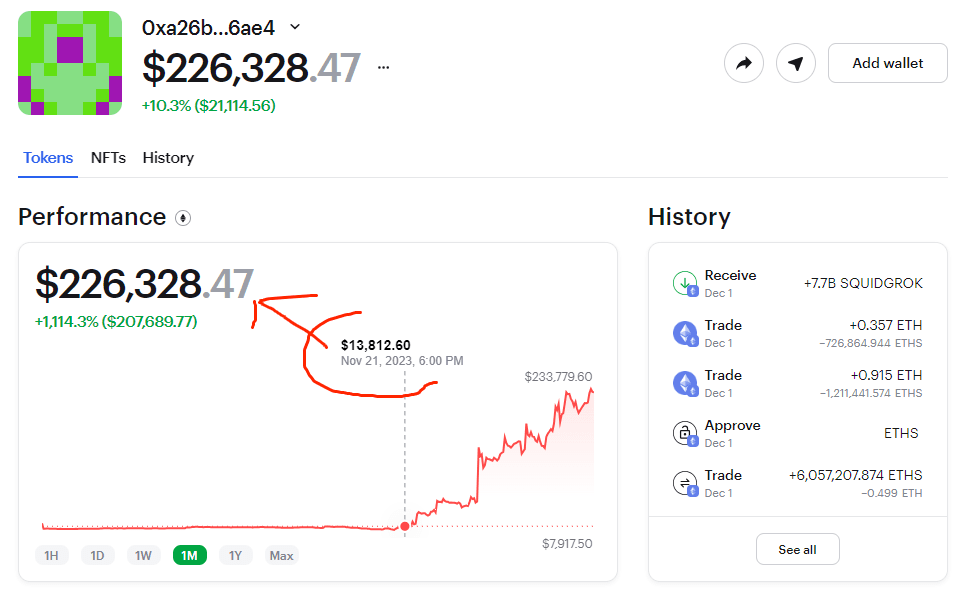Choose the 1Y chart range

pyautogui.click(x=235, y=555)
